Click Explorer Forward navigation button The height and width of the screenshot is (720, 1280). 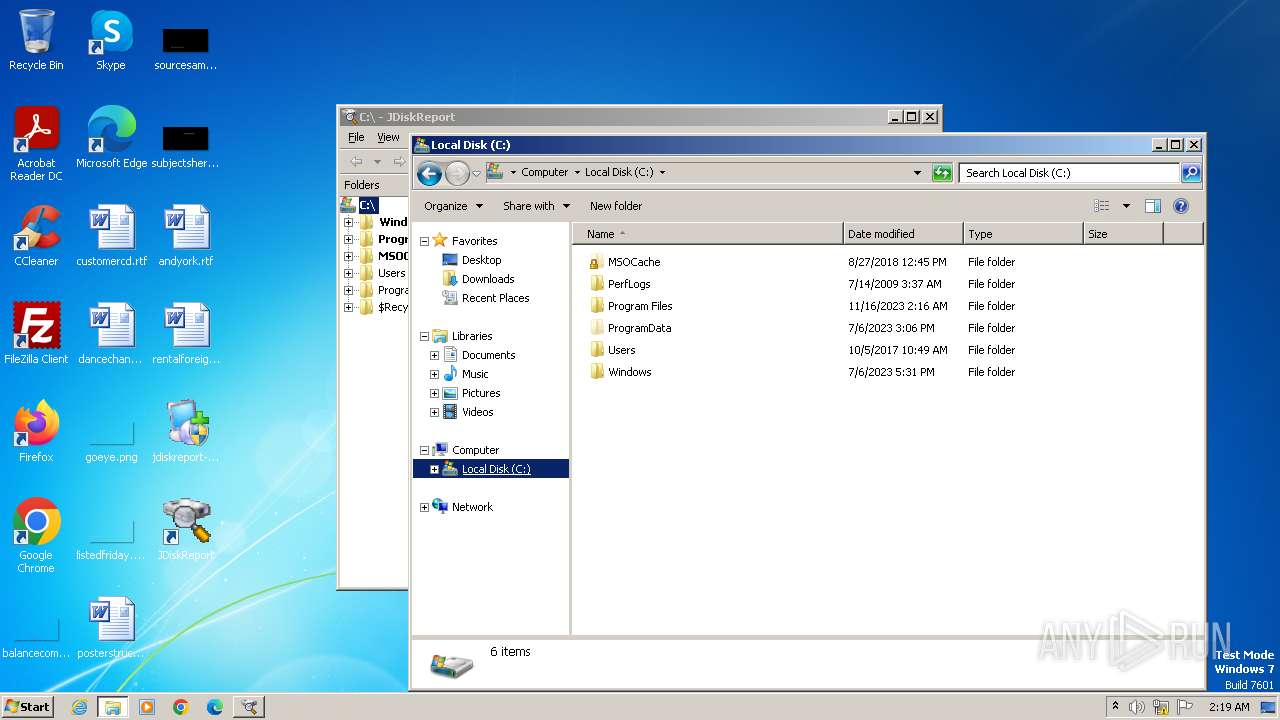click(x=457, y=174)
